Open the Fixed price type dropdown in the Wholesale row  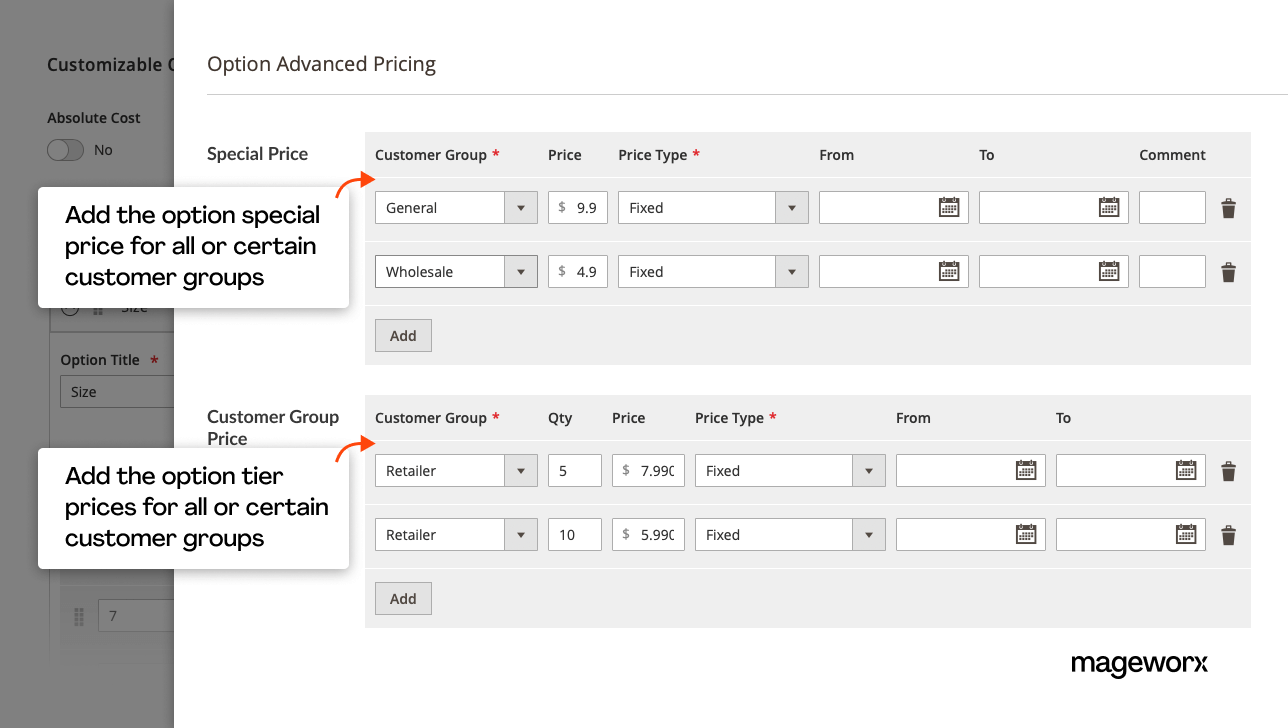click(x=791, y=271)
